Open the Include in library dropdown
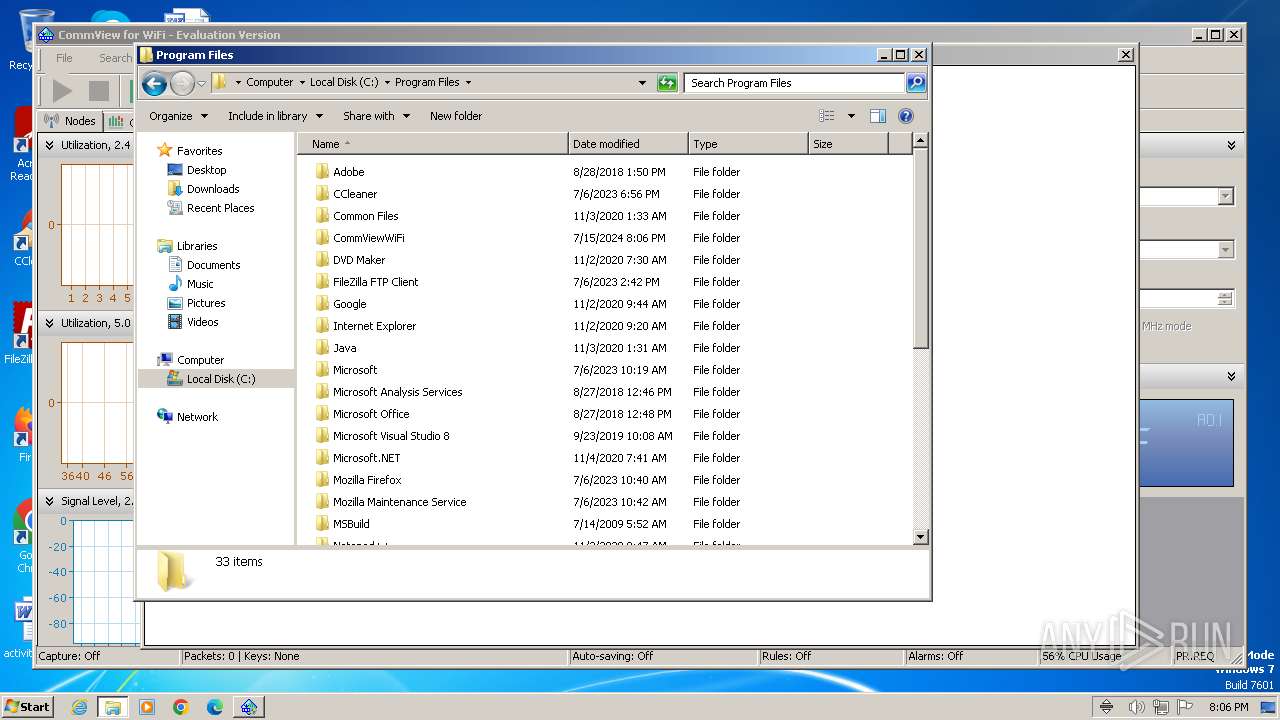1280x720 pixels. (275, 116)
